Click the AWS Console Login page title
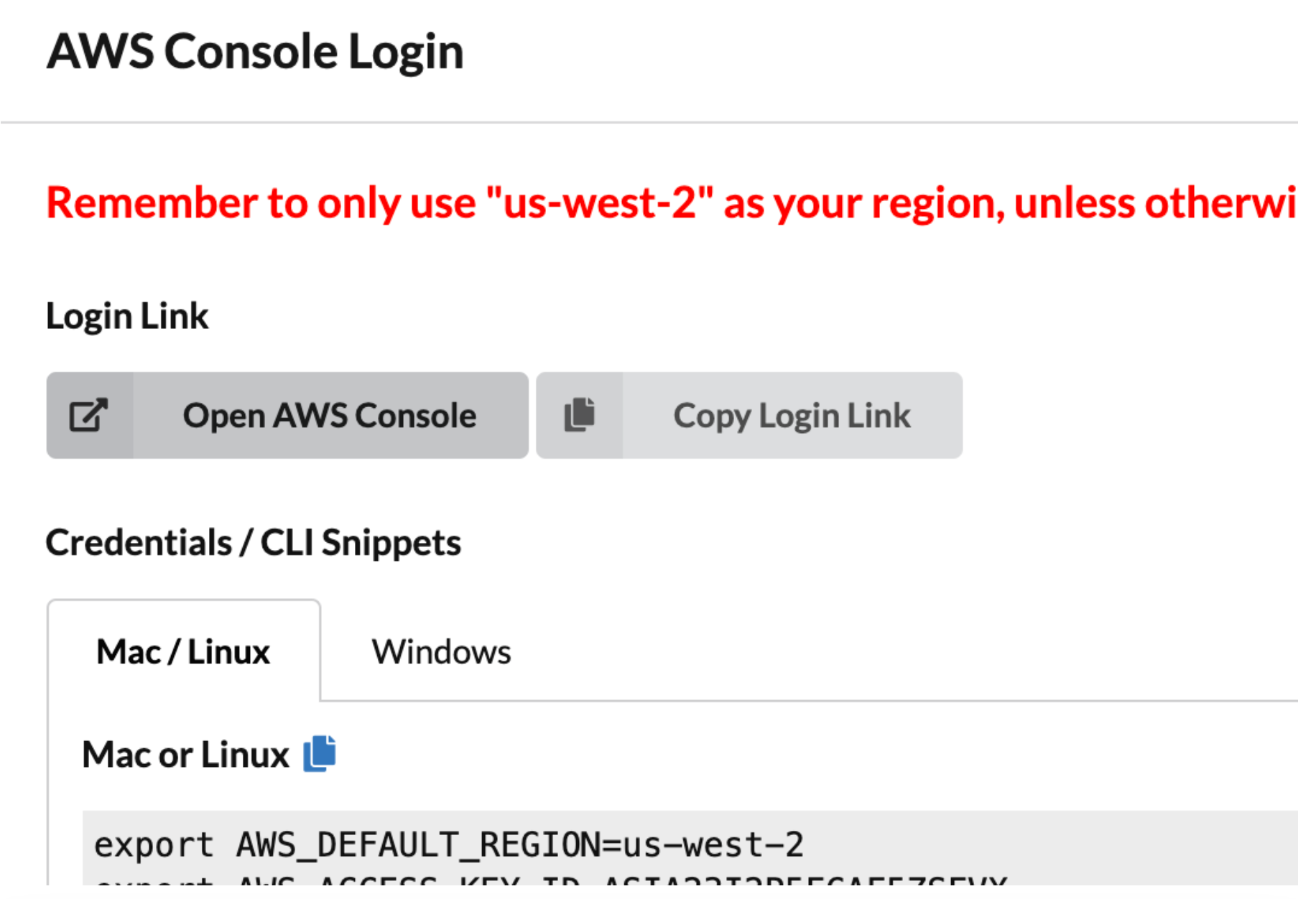The image size is (1316, 899). pyautogui.click(x=255, y=52)
